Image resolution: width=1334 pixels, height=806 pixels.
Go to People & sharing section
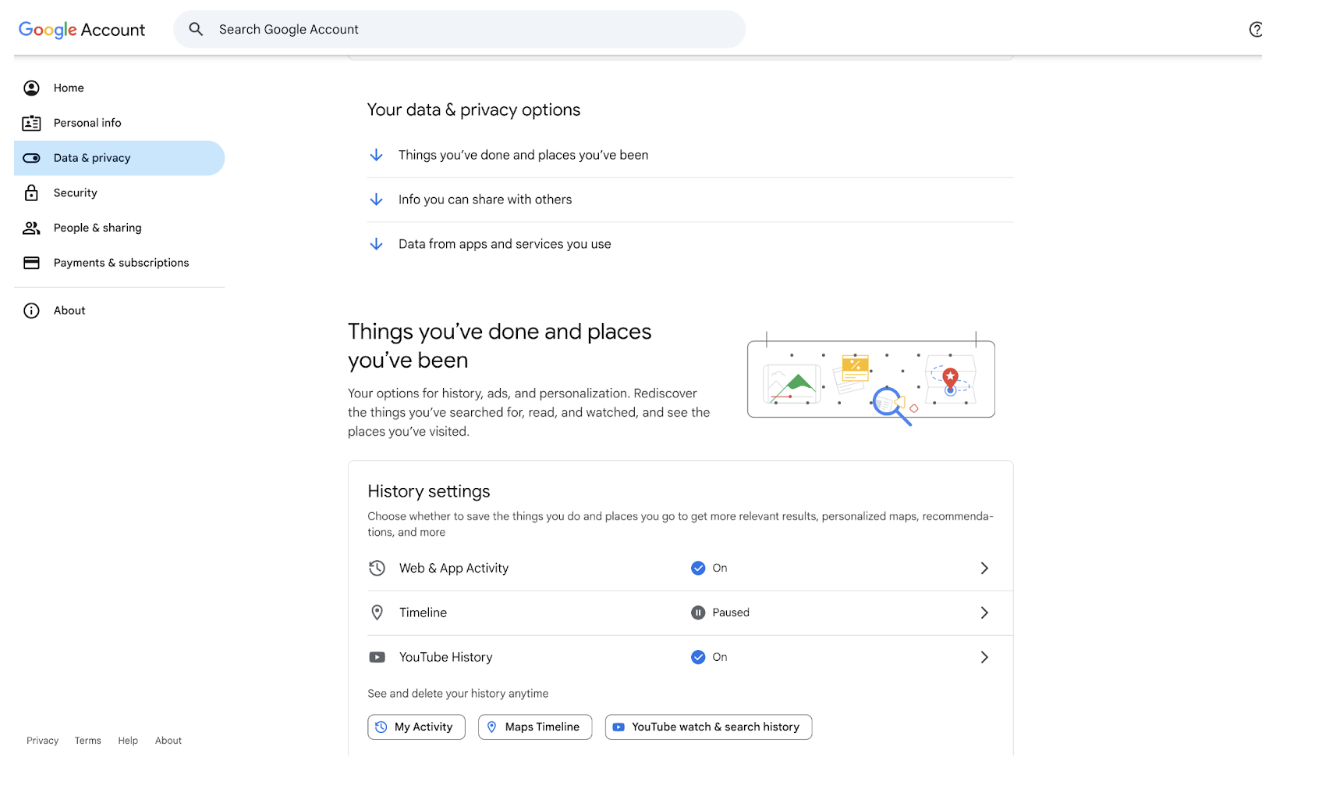coord(97,228)
